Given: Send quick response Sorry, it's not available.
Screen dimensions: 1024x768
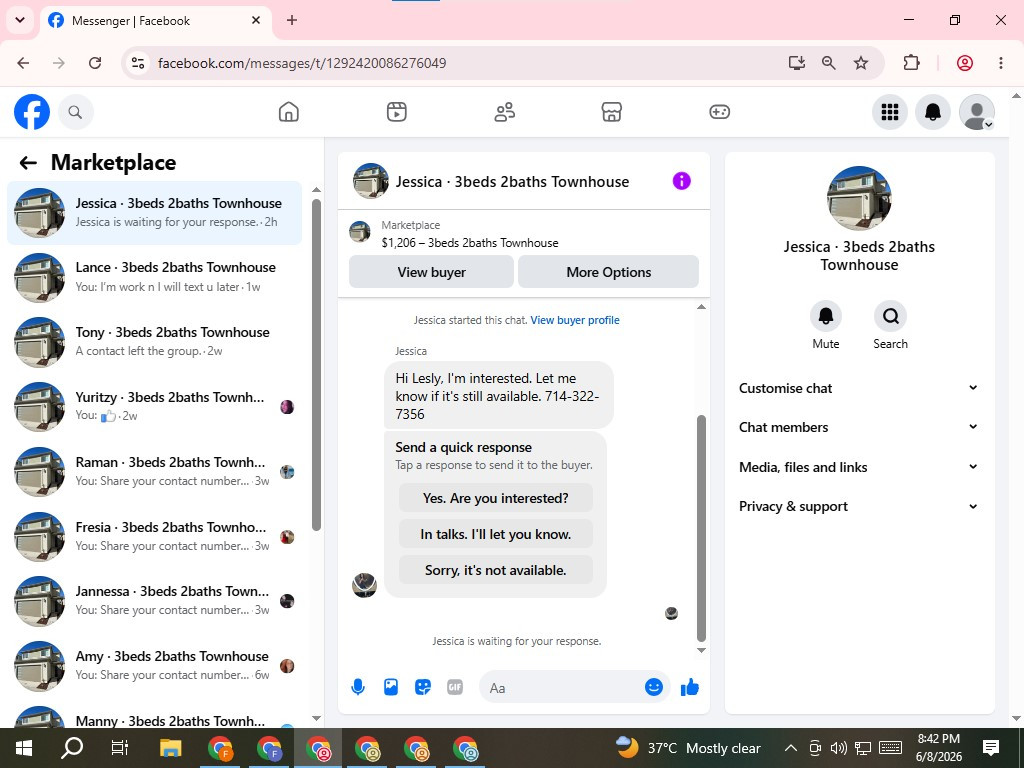Looking at the screenshot, I should coord(496,570).
